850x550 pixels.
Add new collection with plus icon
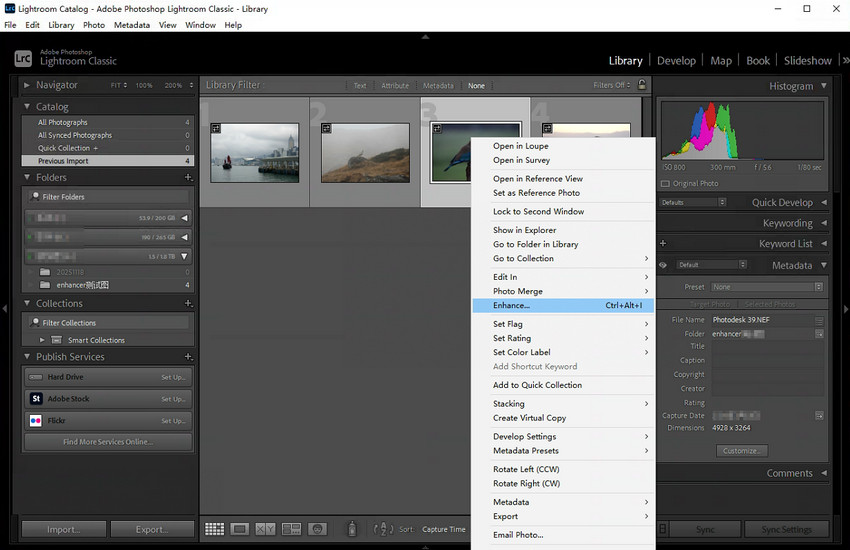188,303
